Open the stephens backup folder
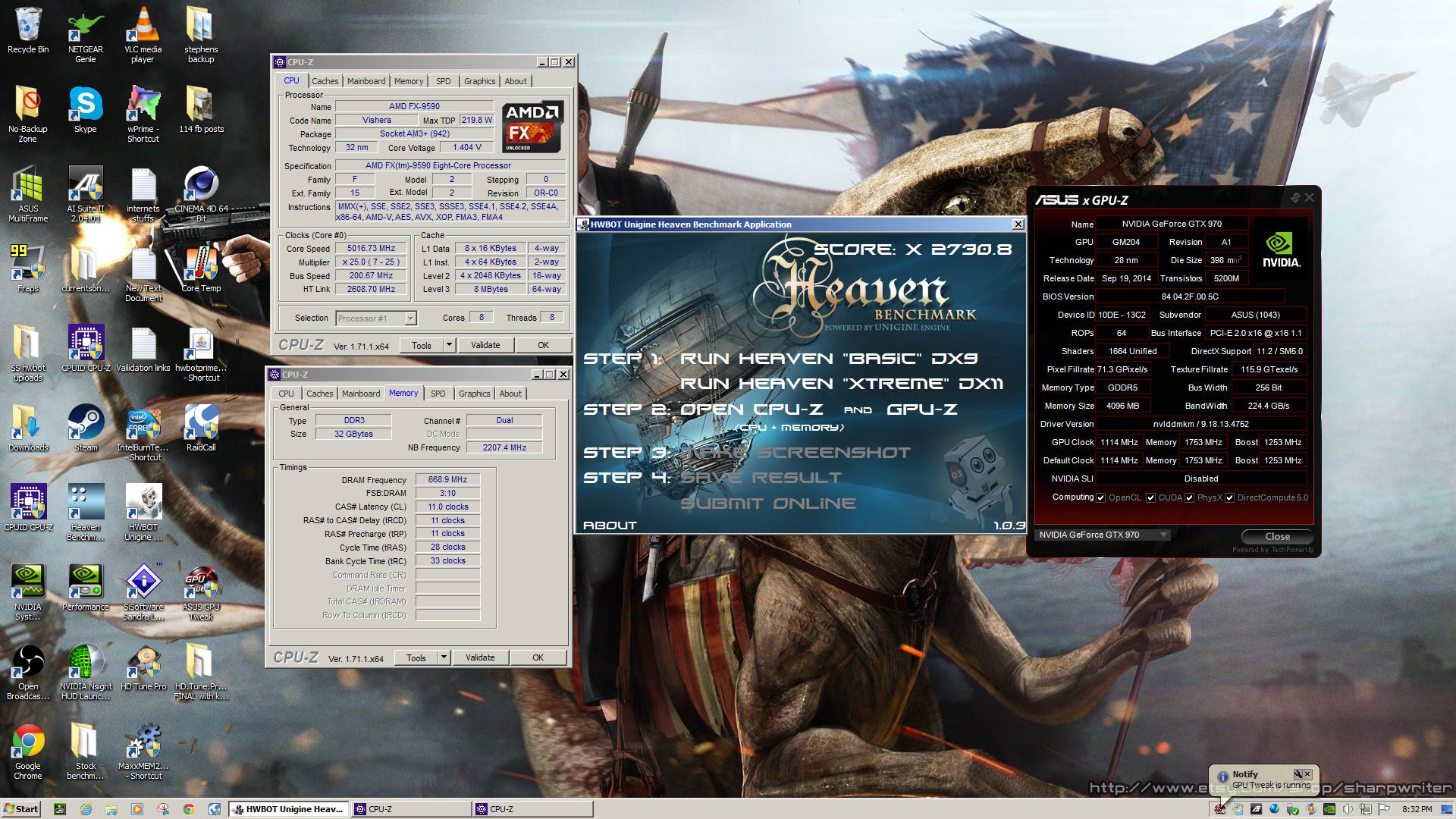The width and height of the screenshot is (1456, 819). [x=200, y=35]
